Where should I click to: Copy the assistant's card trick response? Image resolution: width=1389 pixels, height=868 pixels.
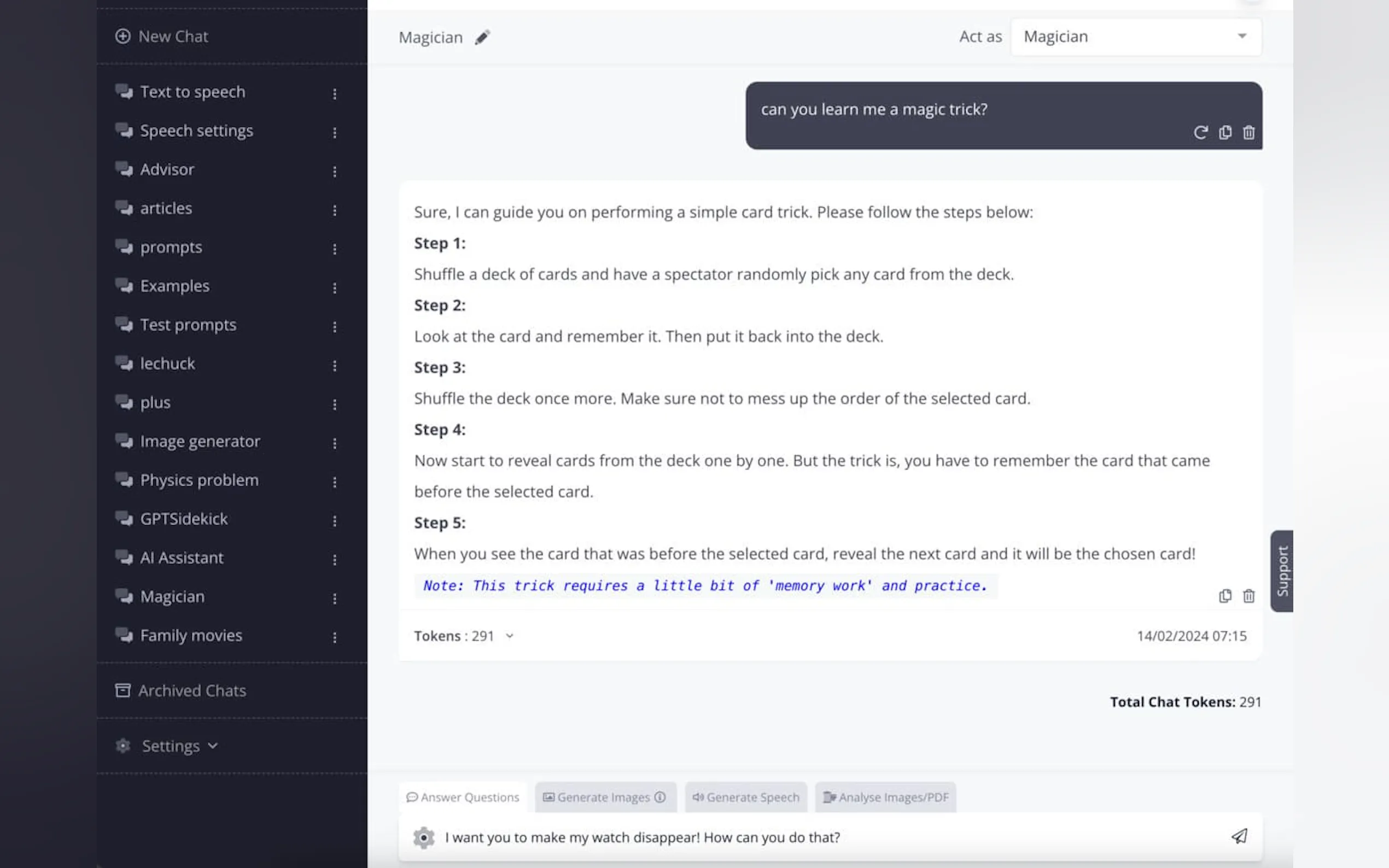1225,596
